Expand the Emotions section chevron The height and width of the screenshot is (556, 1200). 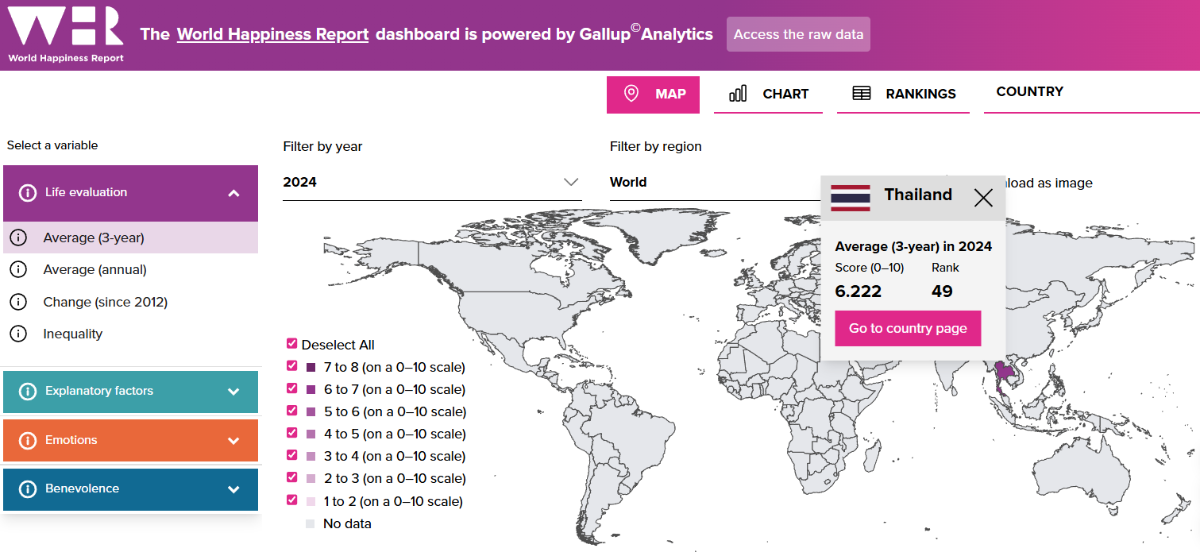(x=233, y=440)
